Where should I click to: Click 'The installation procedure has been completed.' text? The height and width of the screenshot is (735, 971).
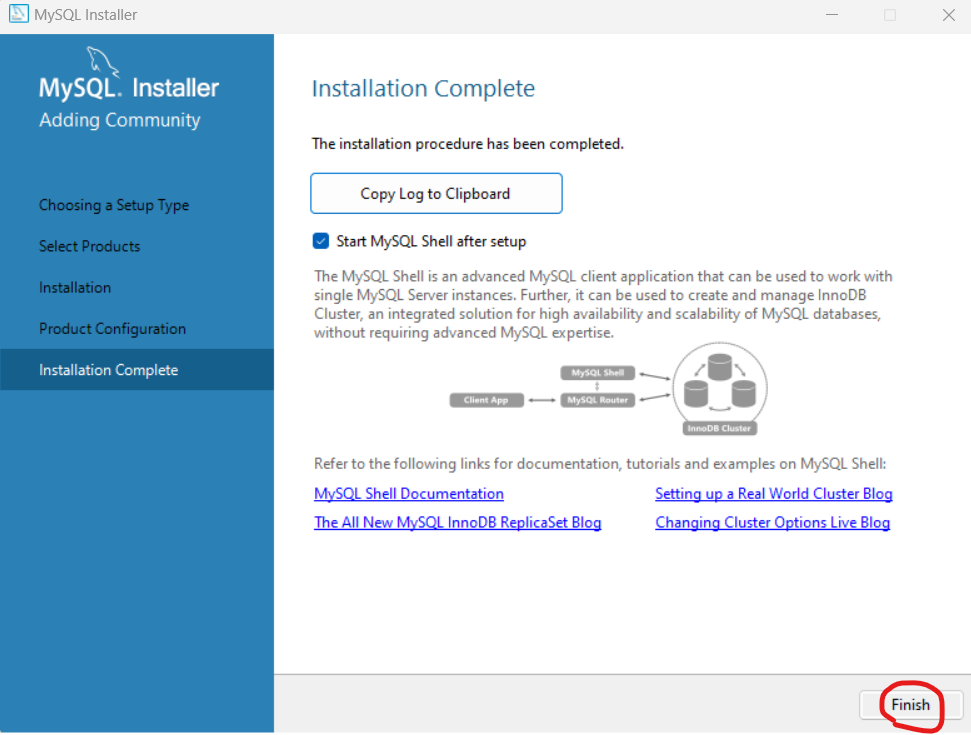(468, 144)
